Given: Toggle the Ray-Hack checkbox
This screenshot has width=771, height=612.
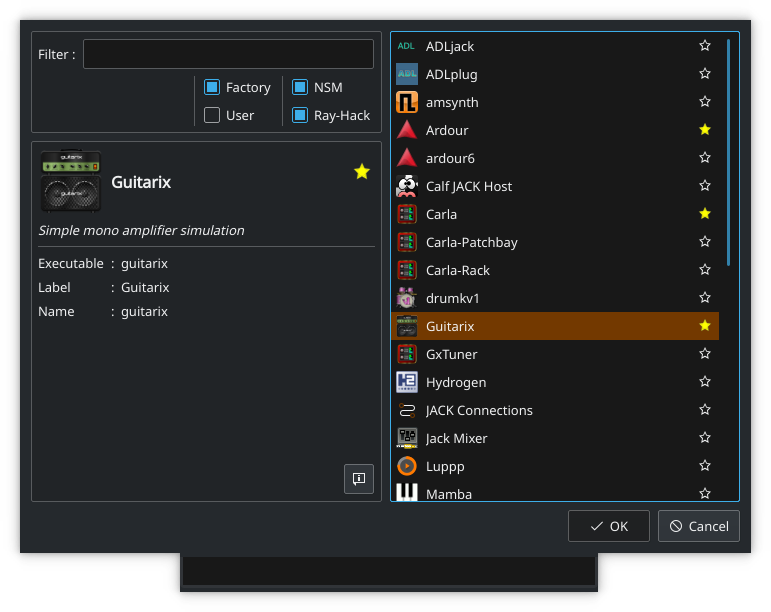Looking at the screenshot, I should click(x=300, y=116).
